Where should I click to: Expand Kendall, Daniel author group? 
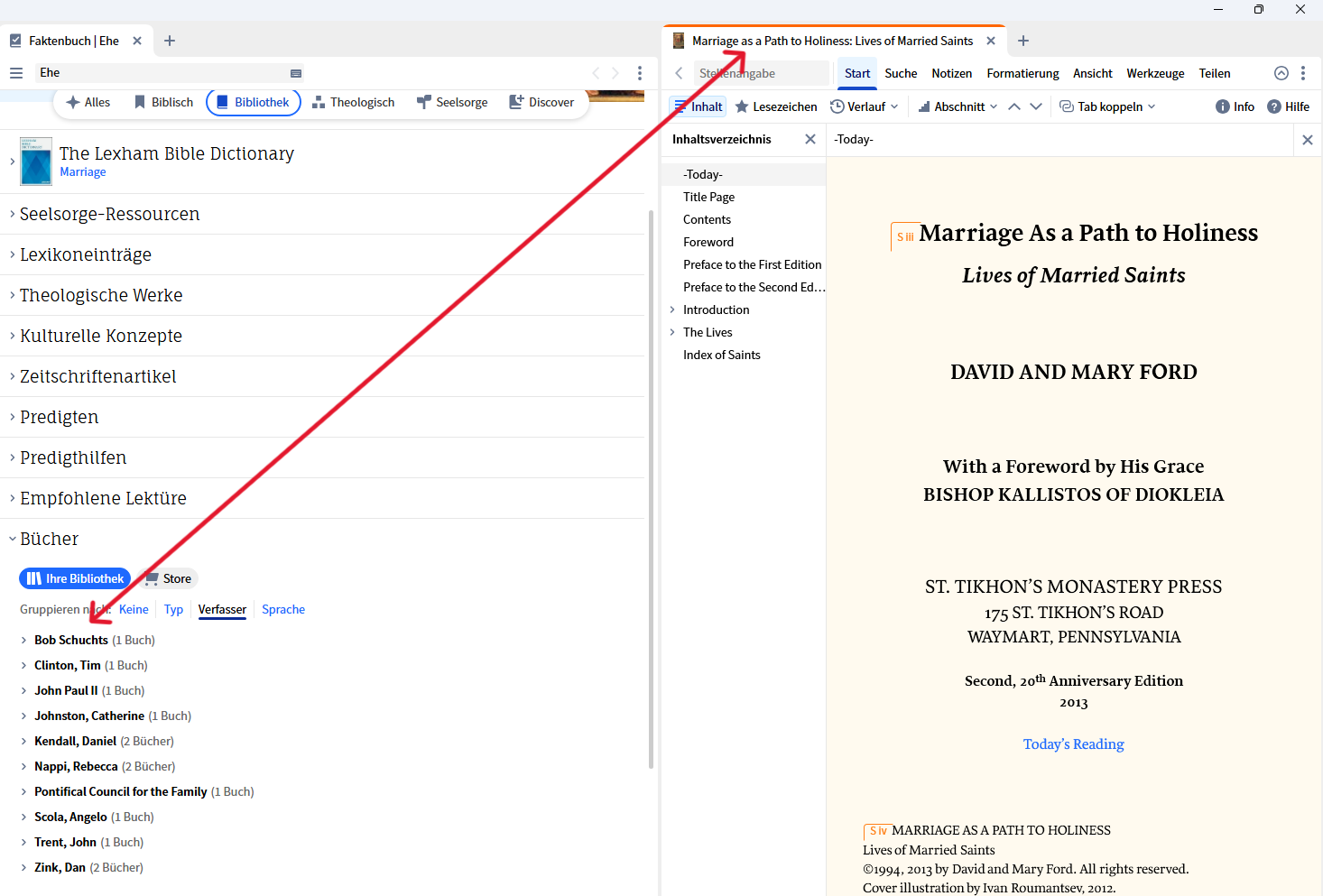click(x=23, y=741)
